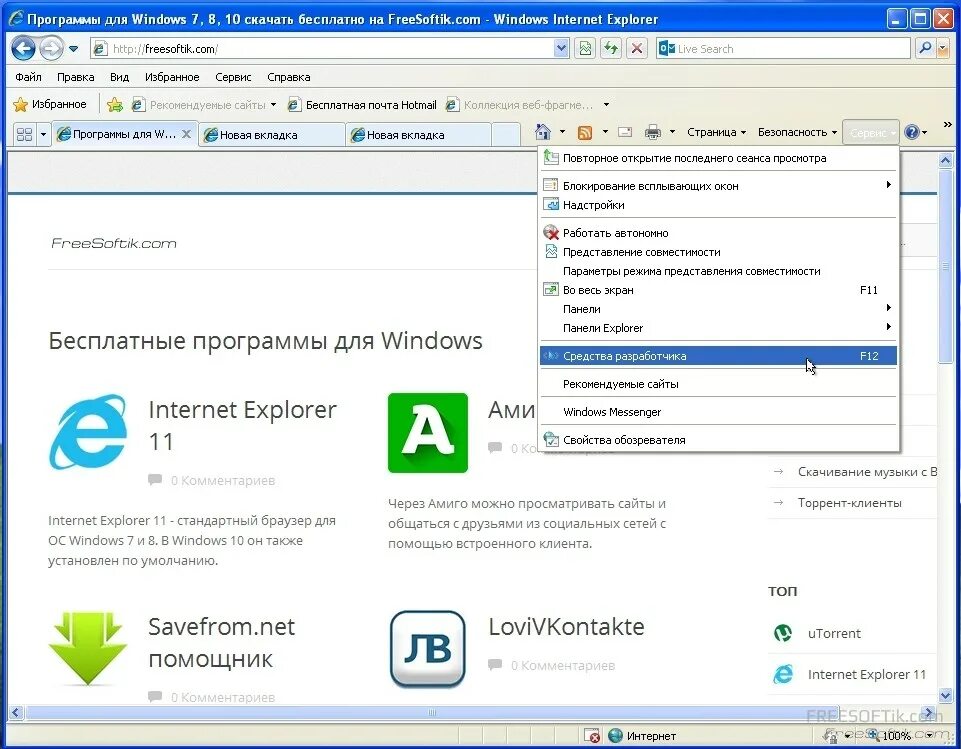This screenshot has width=961, height=749.
Task: Click the Savefrom.net green arrow icon
Action: pos(88,648)
